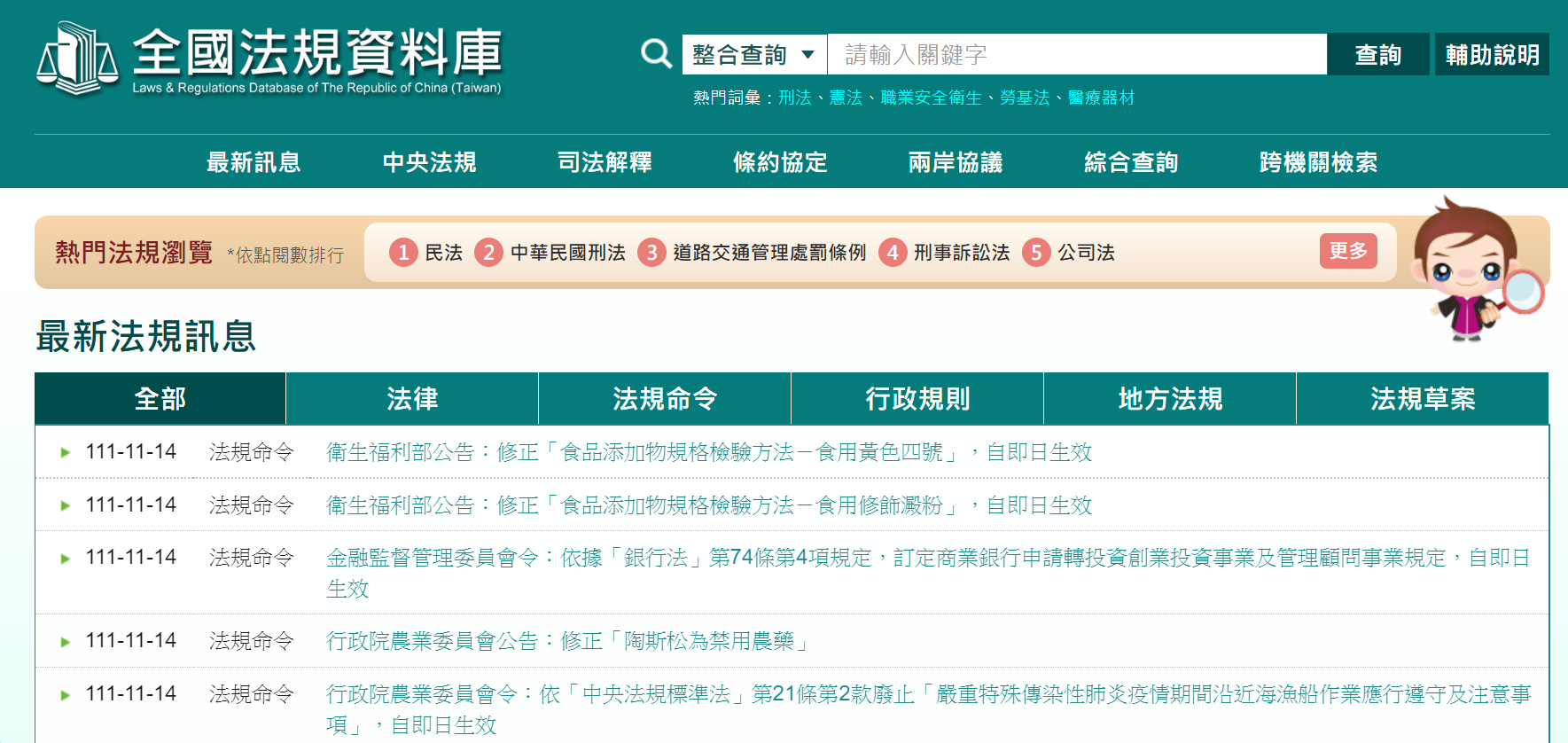Open notice about 食用黃色四號 test method

tap(709, 452)
